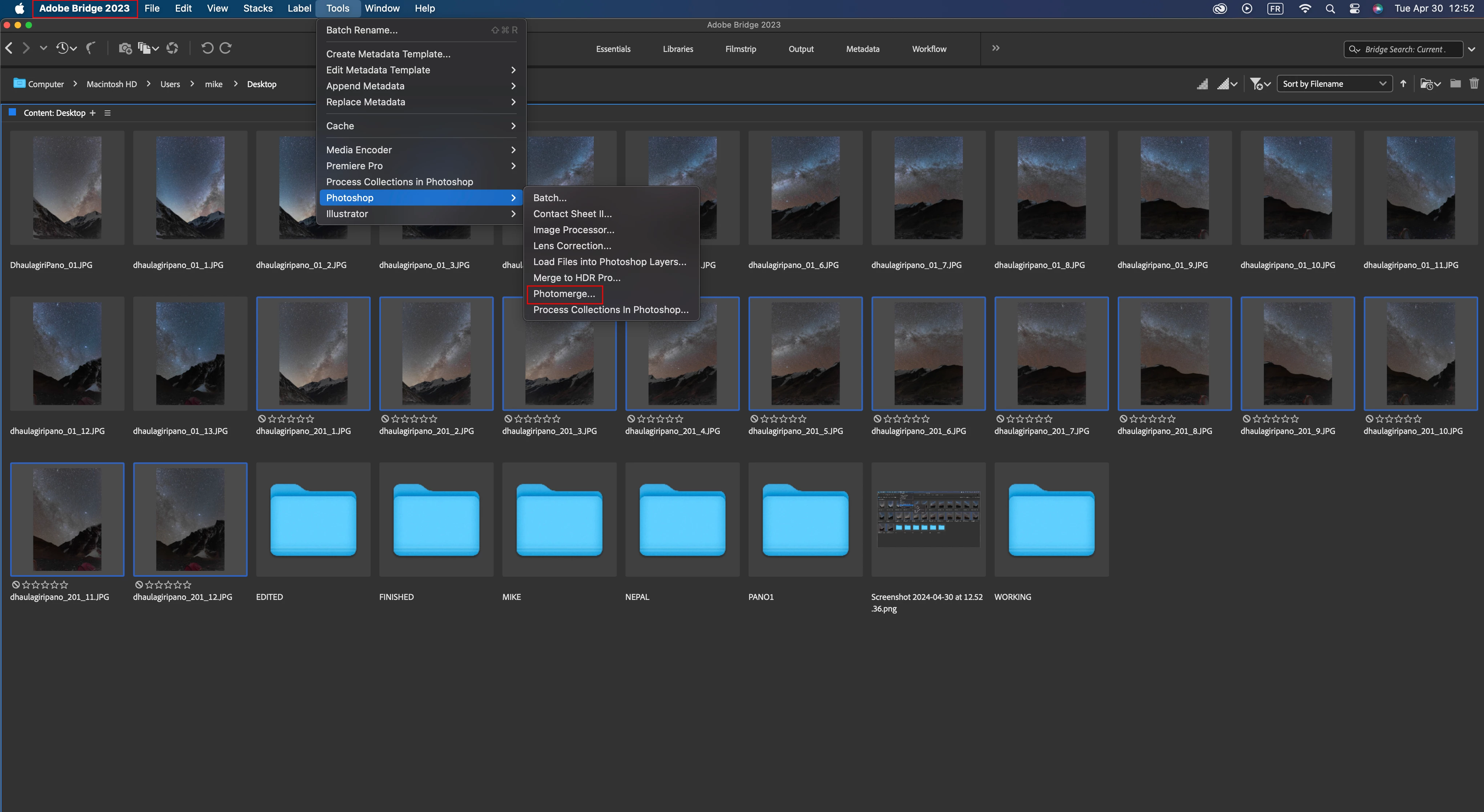Choose Batch Rename... in Tools menu

tap(362, 30)
